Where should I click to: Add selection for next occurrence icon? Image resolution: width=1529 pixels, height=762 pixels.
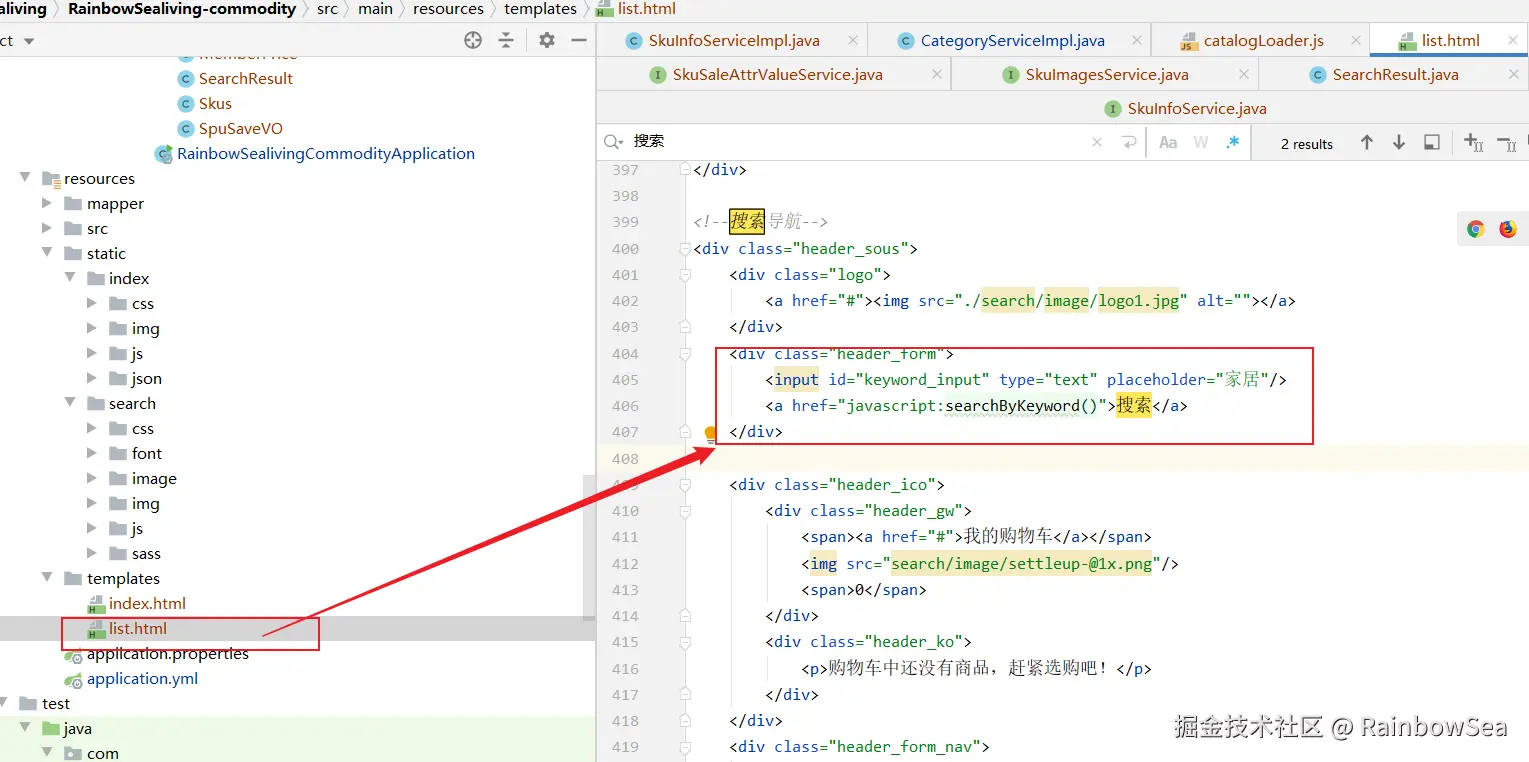(x=1473, y=143)
